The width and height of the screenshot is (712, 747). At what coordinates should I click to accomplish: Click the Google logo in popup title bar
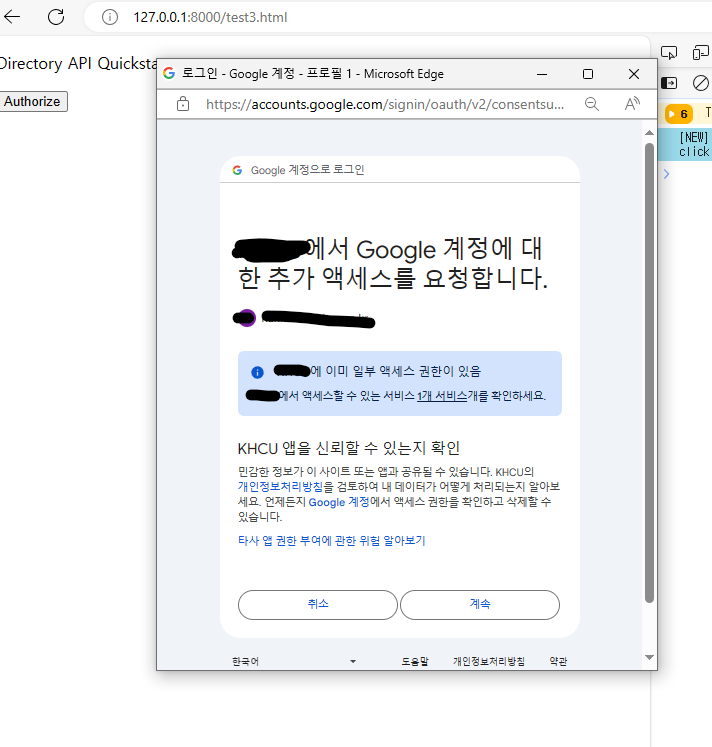pos(169,73)
